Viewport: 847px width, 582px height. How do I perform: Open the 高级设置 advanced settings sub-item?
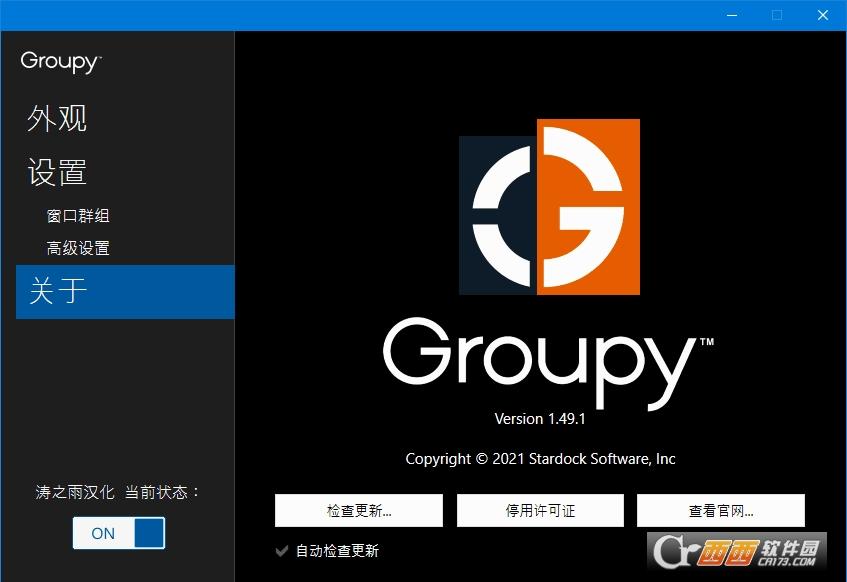pos(78,248)
